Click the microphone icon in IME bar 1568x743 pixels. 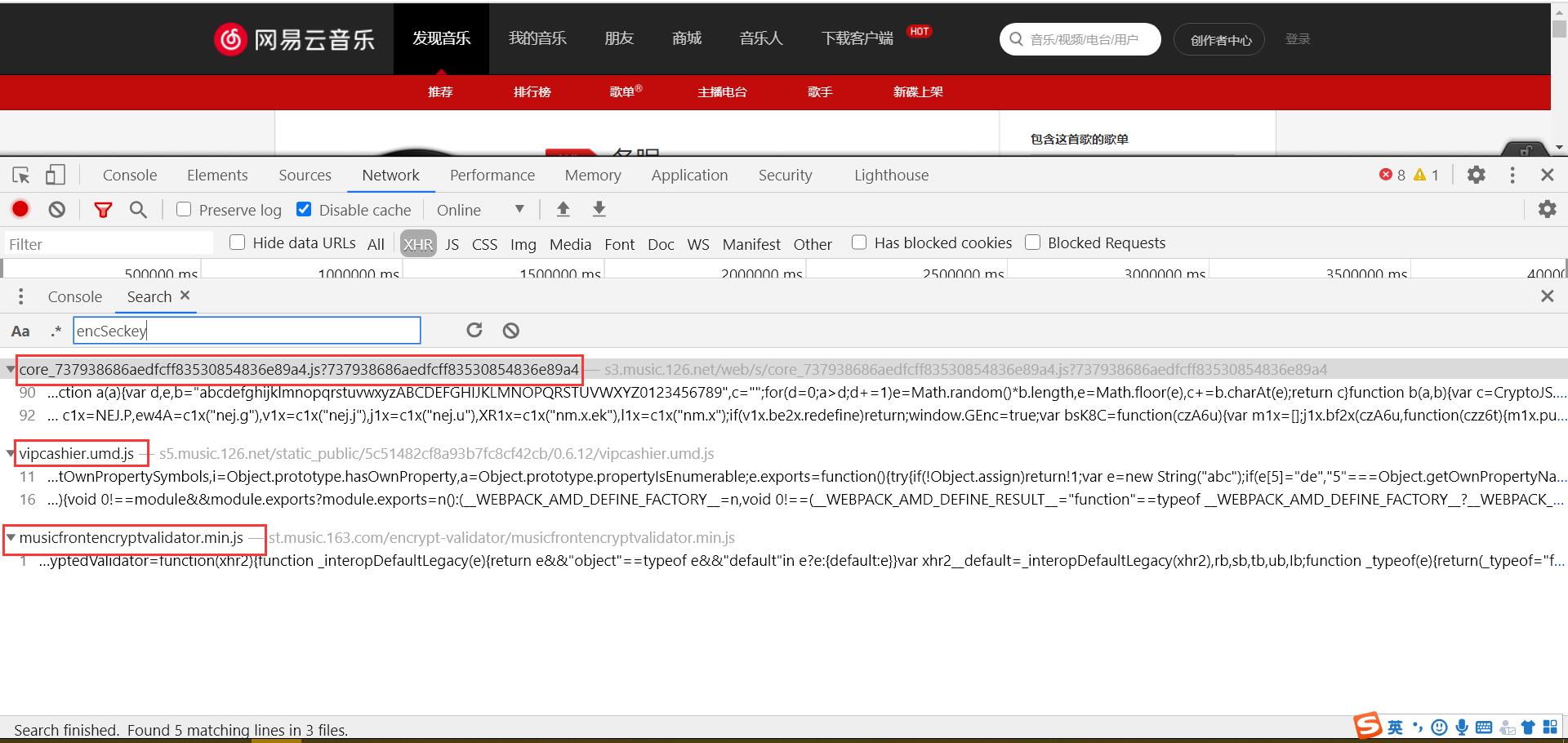[1462, 727]
